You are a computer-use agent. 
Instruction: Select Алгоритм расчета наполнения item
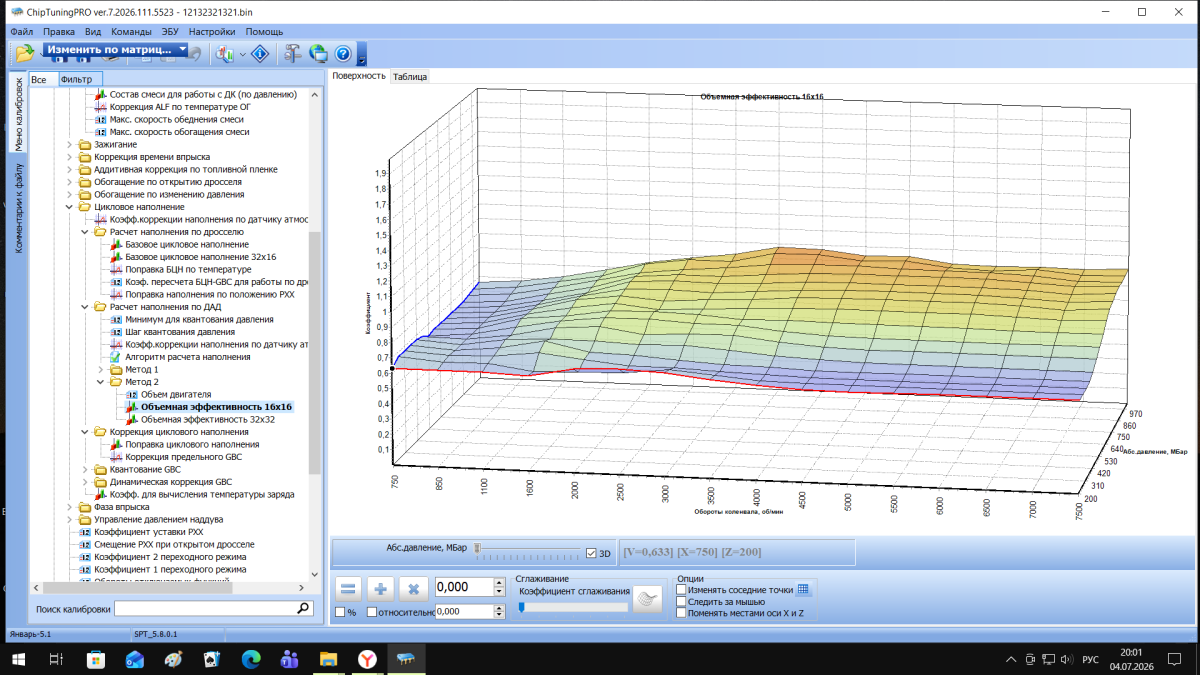(188, 357)
